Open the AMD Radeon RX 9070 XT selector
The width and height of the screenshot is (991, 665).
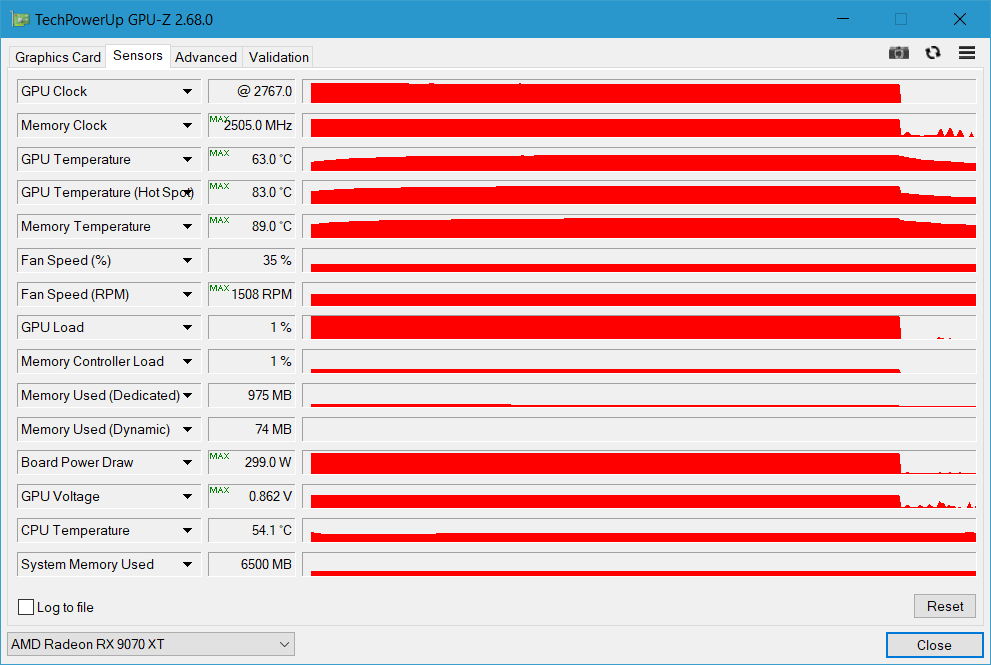coord(150,644)
